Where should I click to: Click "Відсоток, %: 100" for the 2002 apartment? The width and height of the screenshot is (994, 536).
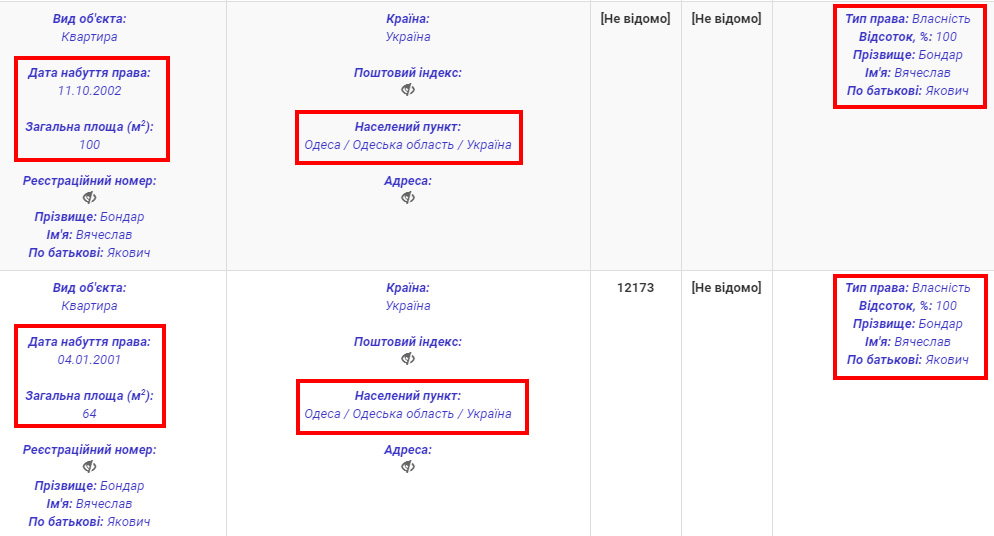point(907,37)
